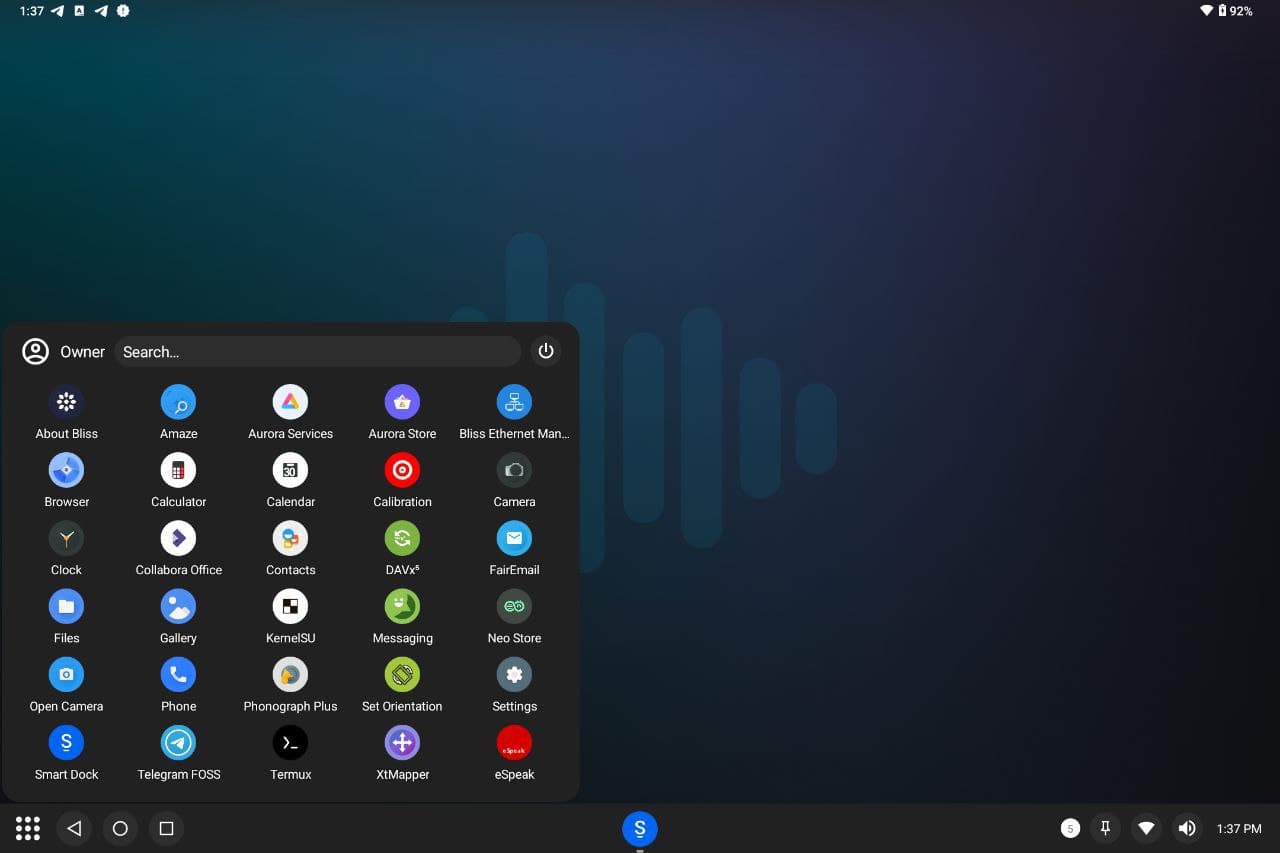Screen dimensions: 1280x853
Task: Launch Telegram FOSS
Action: coord(178,742)
